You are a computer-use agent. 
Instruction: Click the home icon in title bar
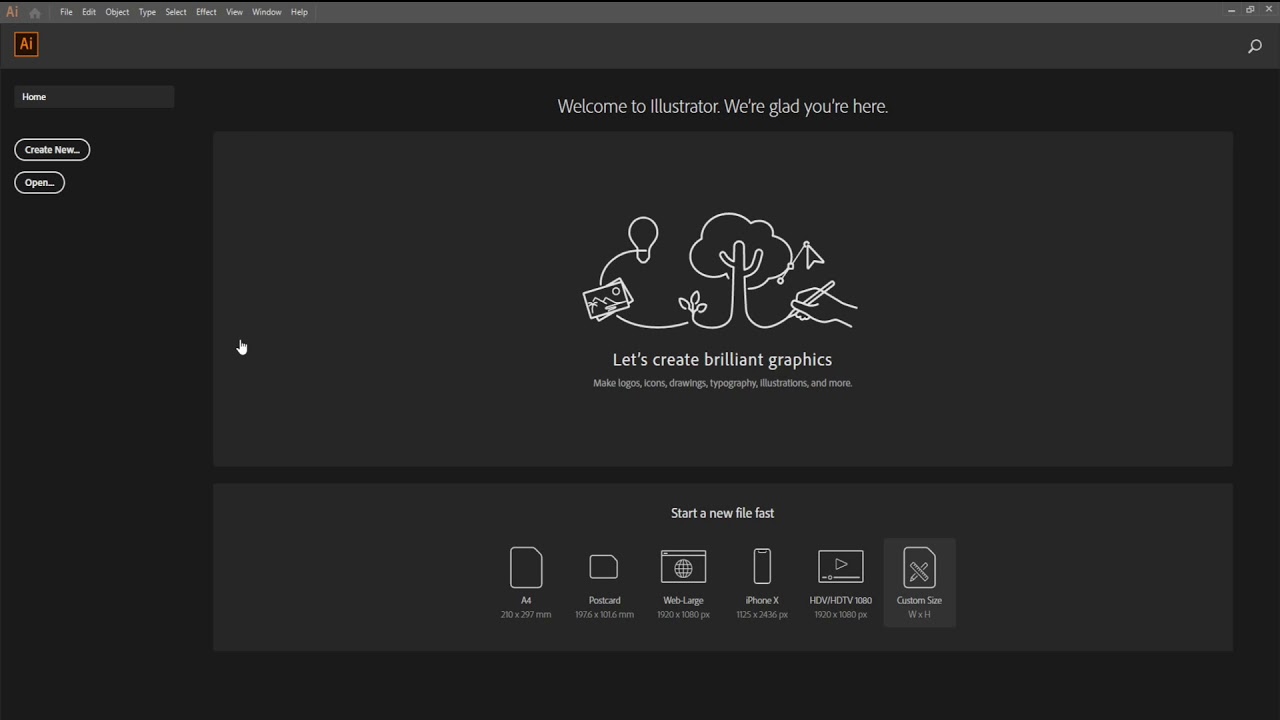[35, 13]
